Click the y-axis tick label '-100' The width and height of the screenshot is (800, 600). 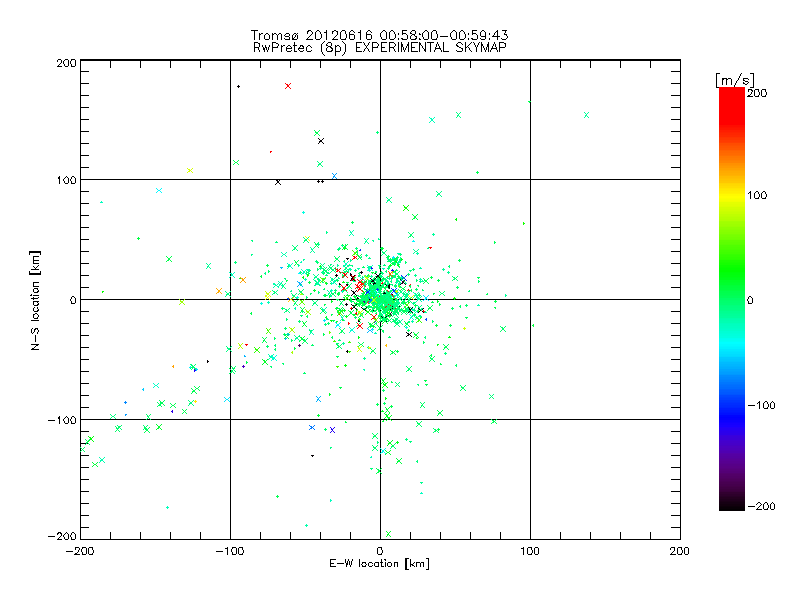point(62,420)
